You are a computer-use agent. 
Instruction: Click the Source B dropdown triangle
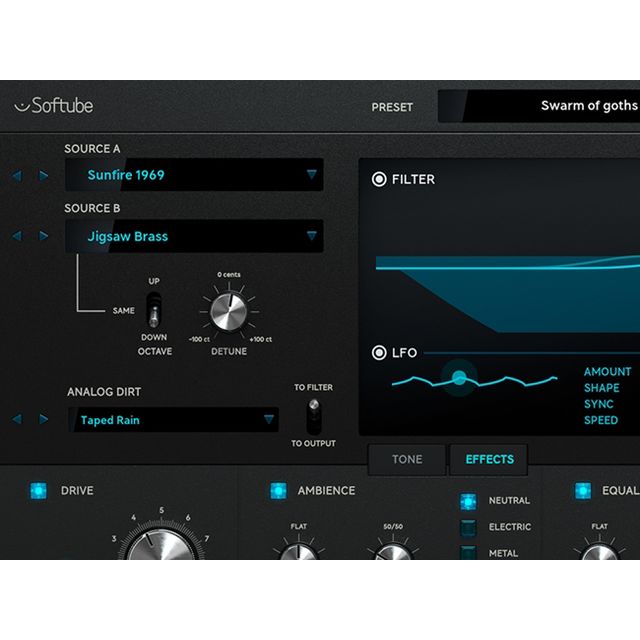point(311,236)
